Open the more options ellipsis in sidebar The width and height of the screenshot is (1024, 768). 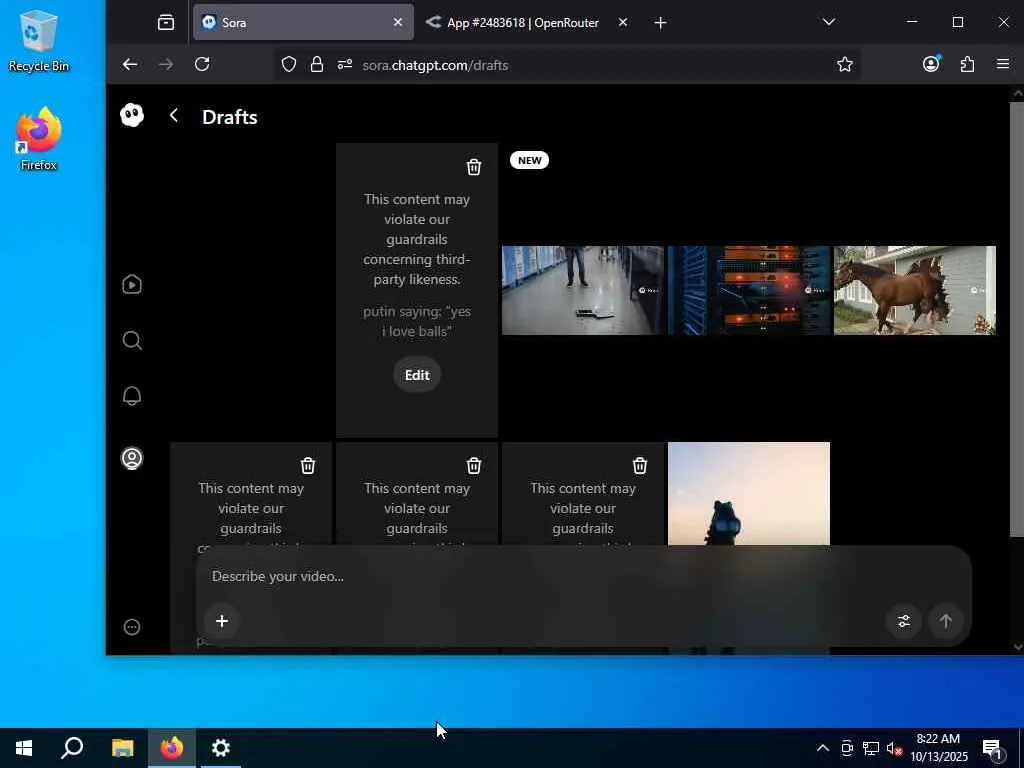(132, 627)
